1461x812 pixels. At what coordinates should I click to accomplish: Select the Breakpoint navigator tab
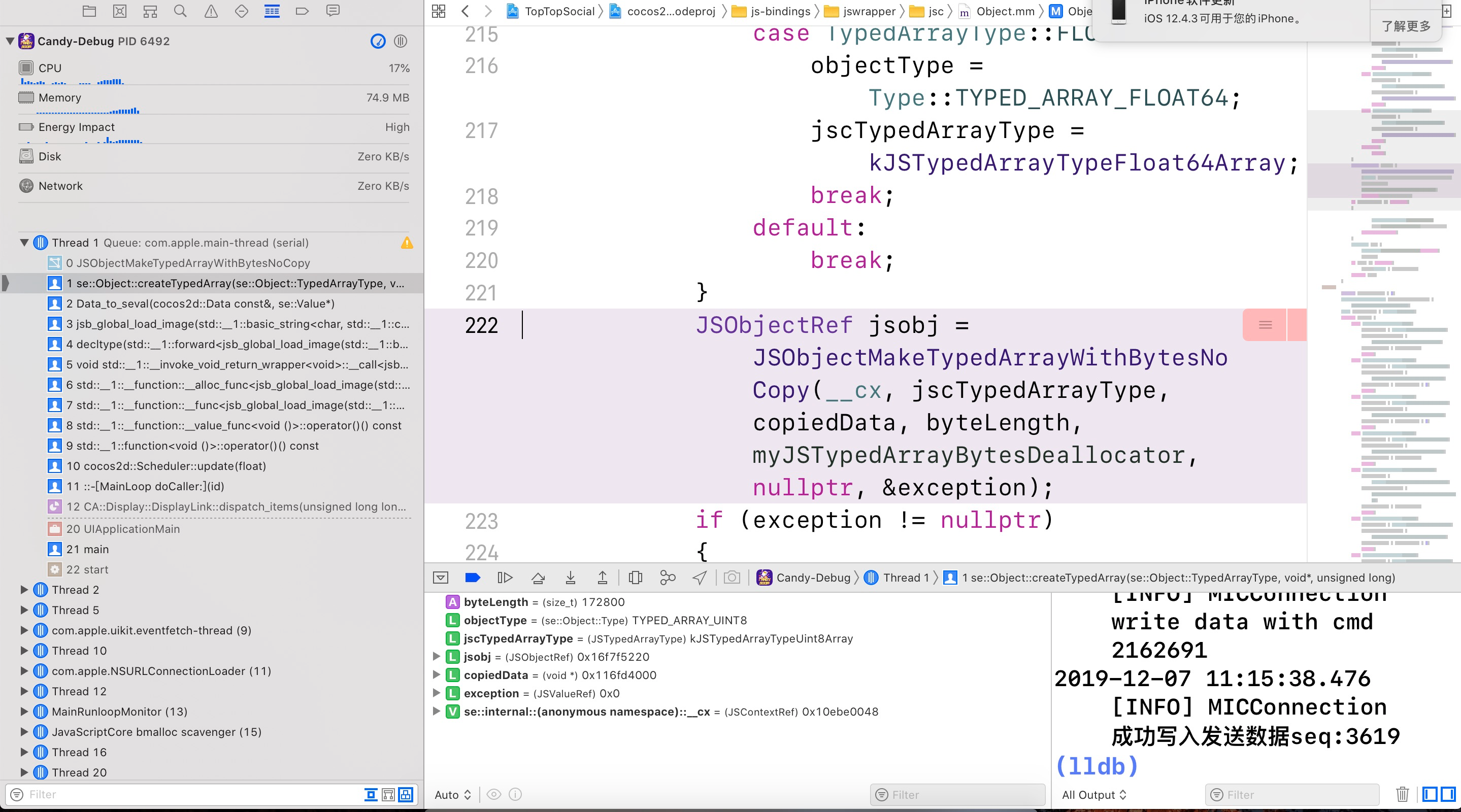pyautogui.click(x=302, y=11)
